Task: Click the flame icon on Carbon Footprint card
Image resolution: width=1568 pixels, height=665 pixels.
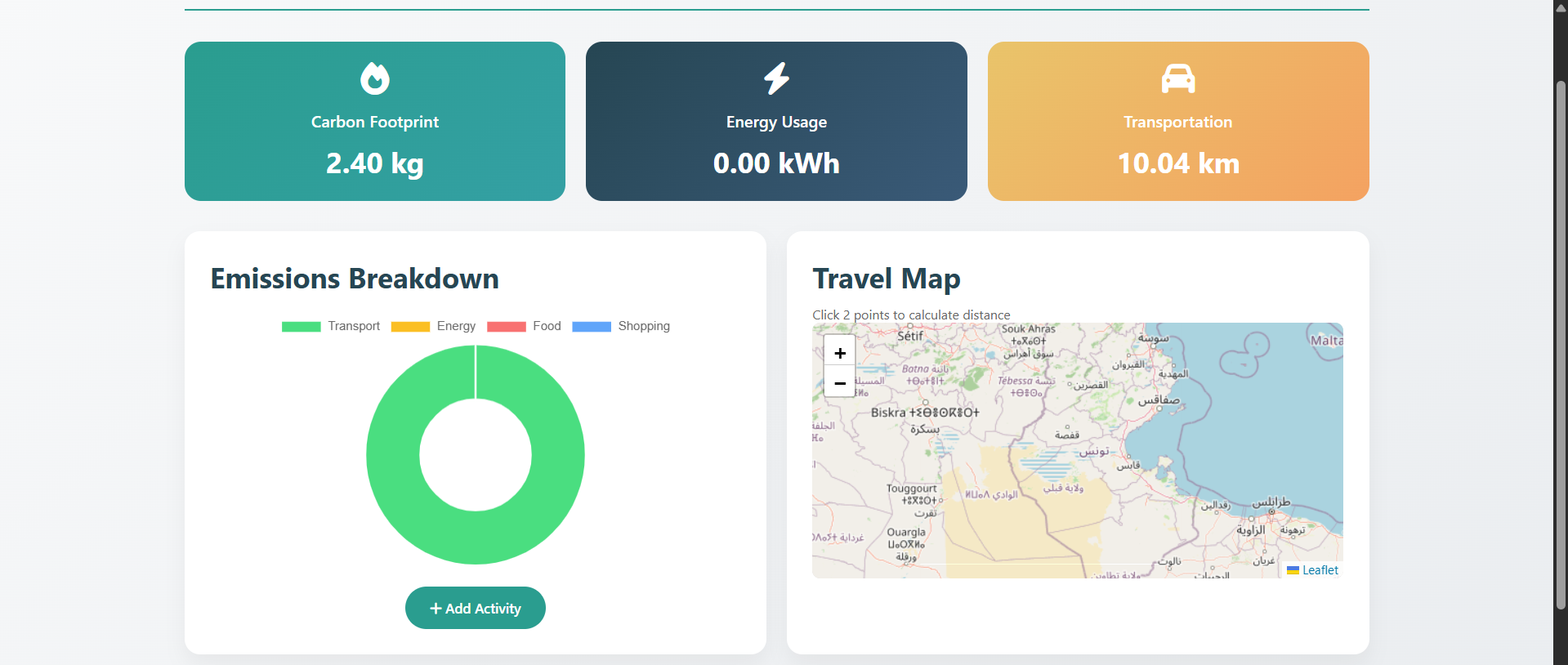Action: (375, 78)
